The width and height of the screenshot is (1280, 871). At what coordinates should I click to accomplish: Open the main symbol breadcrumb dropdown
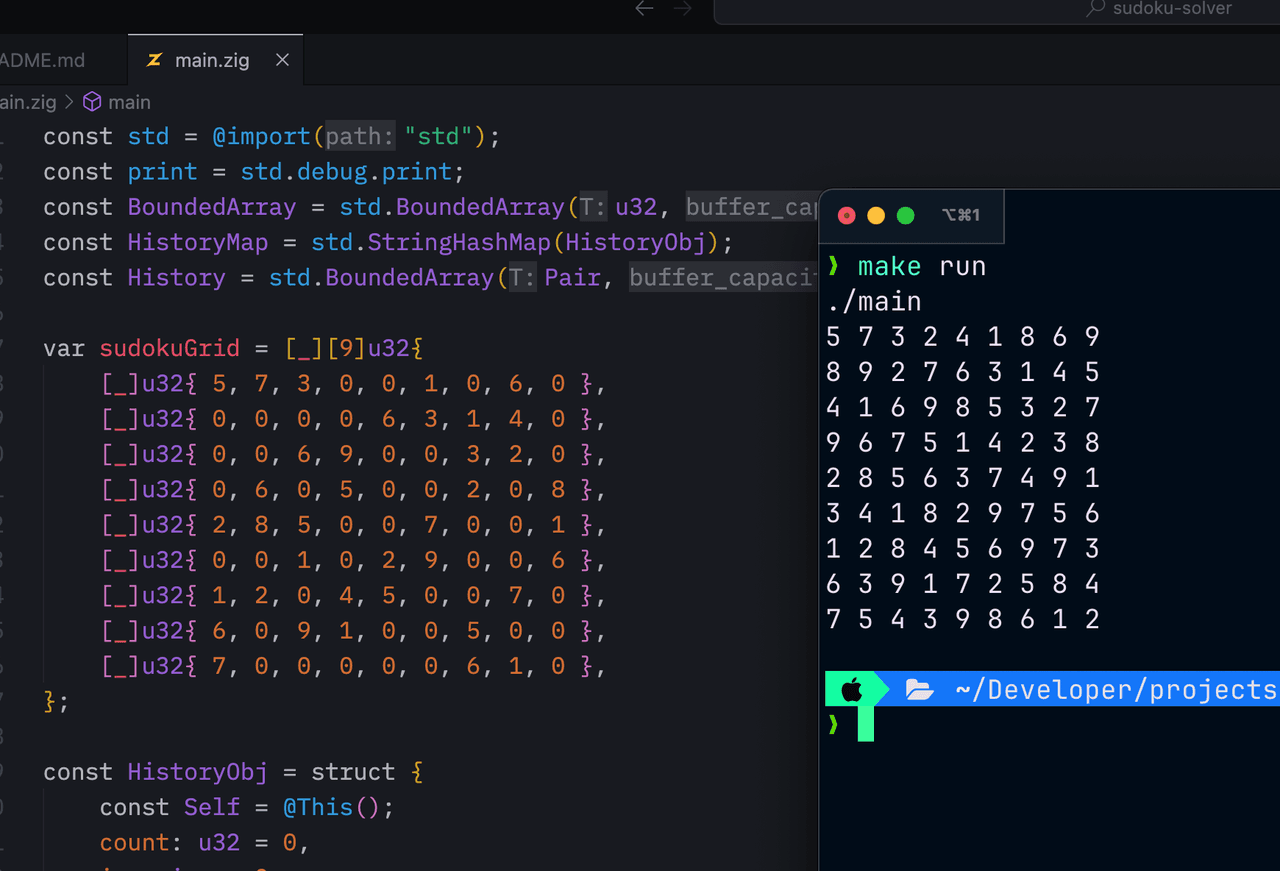point(129,102)
